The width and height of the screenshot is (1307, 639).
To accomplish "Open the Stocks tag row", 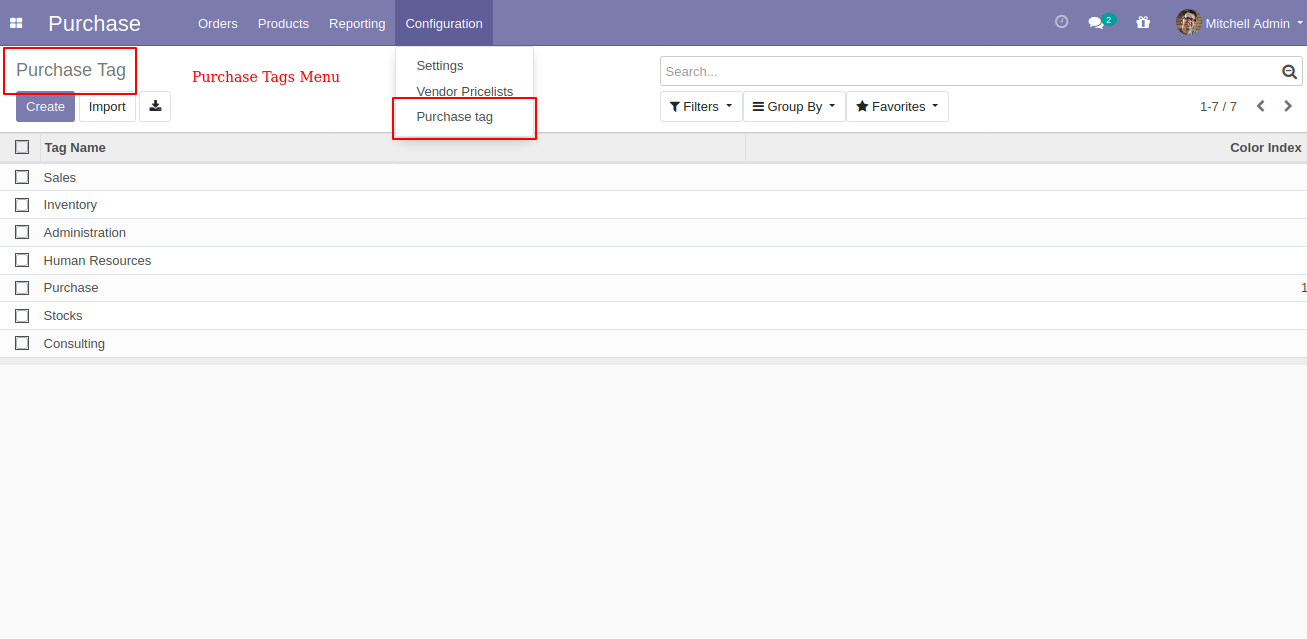I will tap(653, 315).
